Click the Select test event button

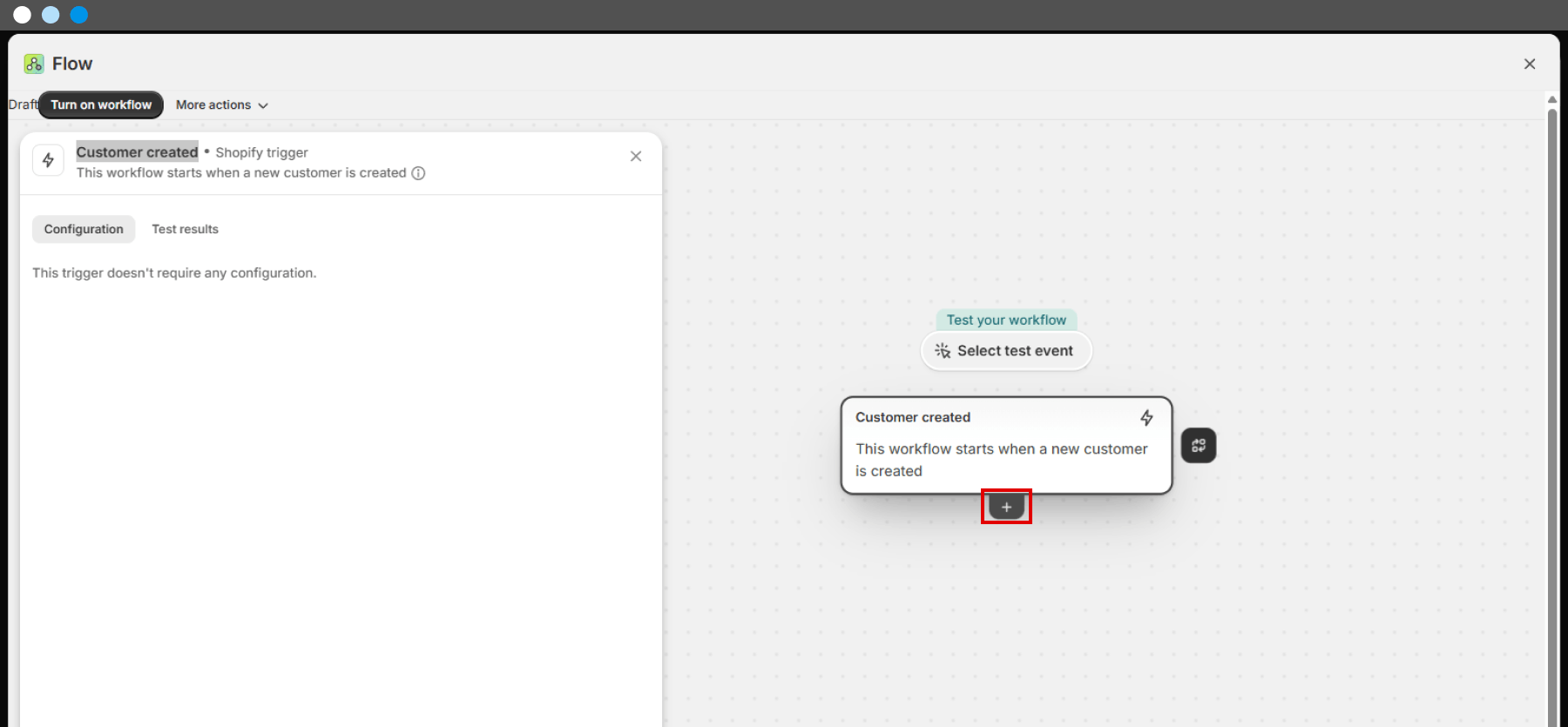point(1006,351)
